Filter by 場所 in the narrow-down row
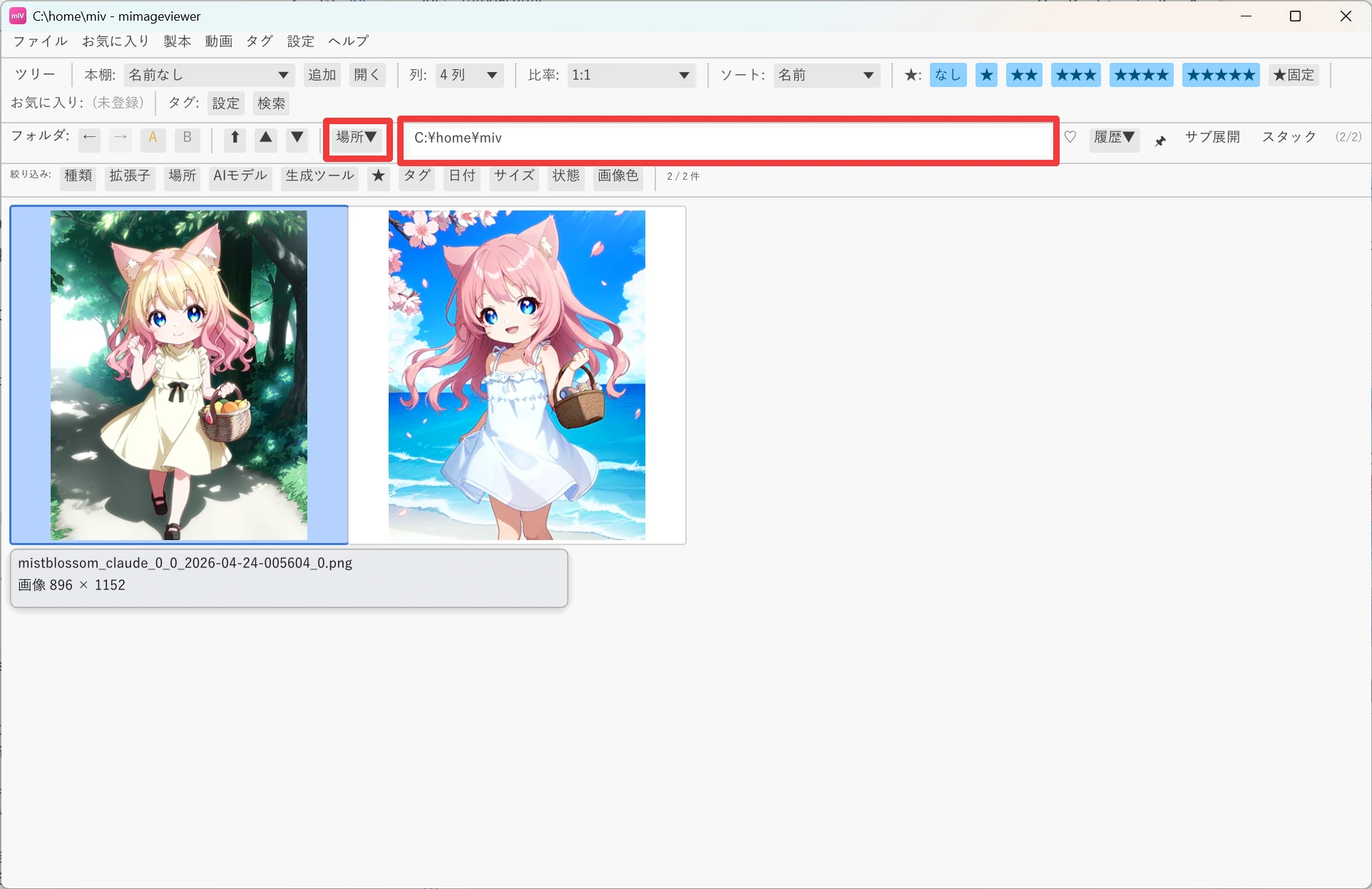The width and height of the screenshot is (1372, 889). pyautogui.click(x=183, y=176)
